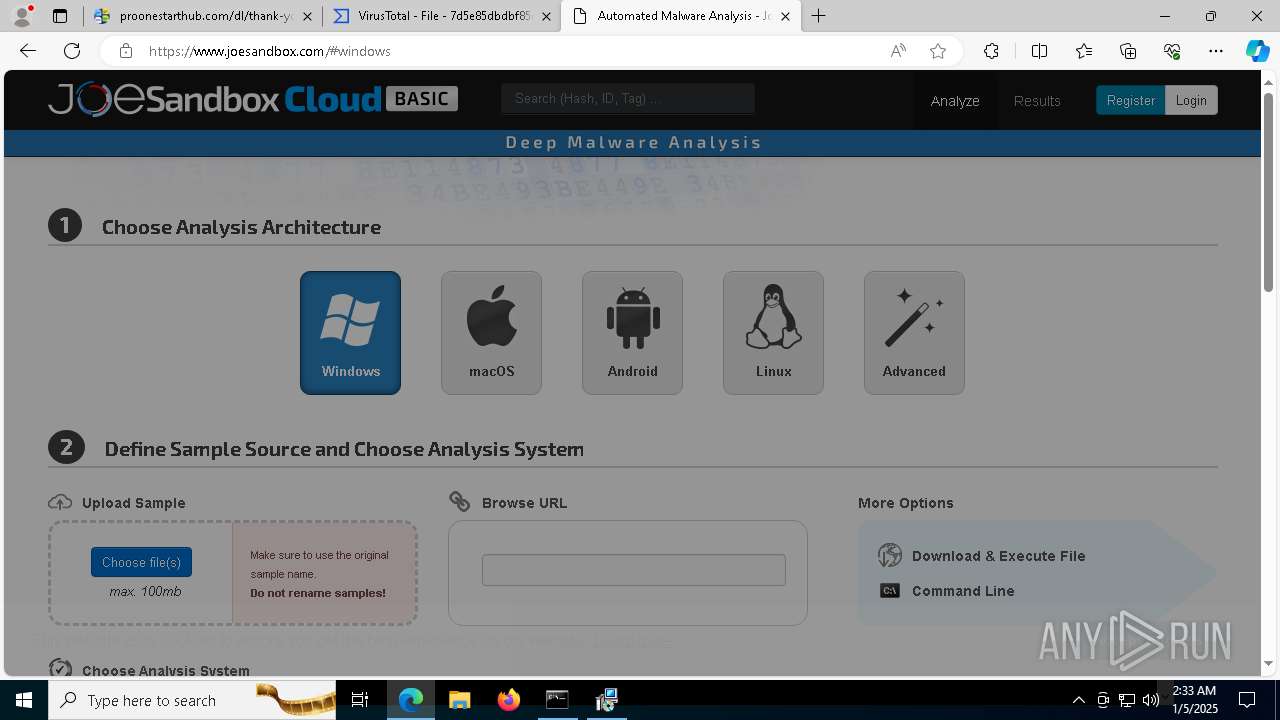Open the Command Line option
This screenshot has height=720, width=1280.
coord(947,591)
